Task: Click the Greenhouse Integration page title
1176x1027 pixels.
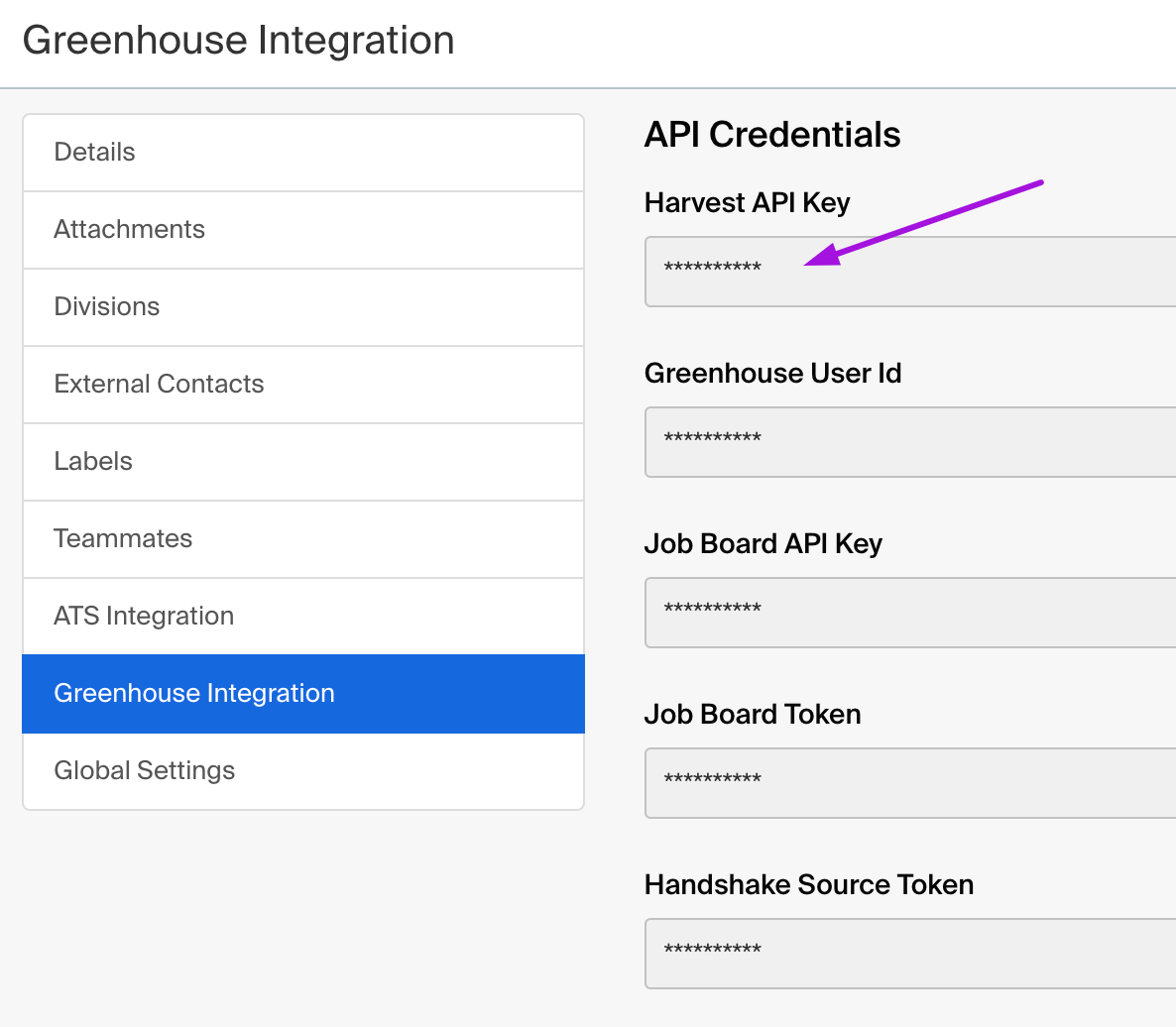Action: coord(239,40)
